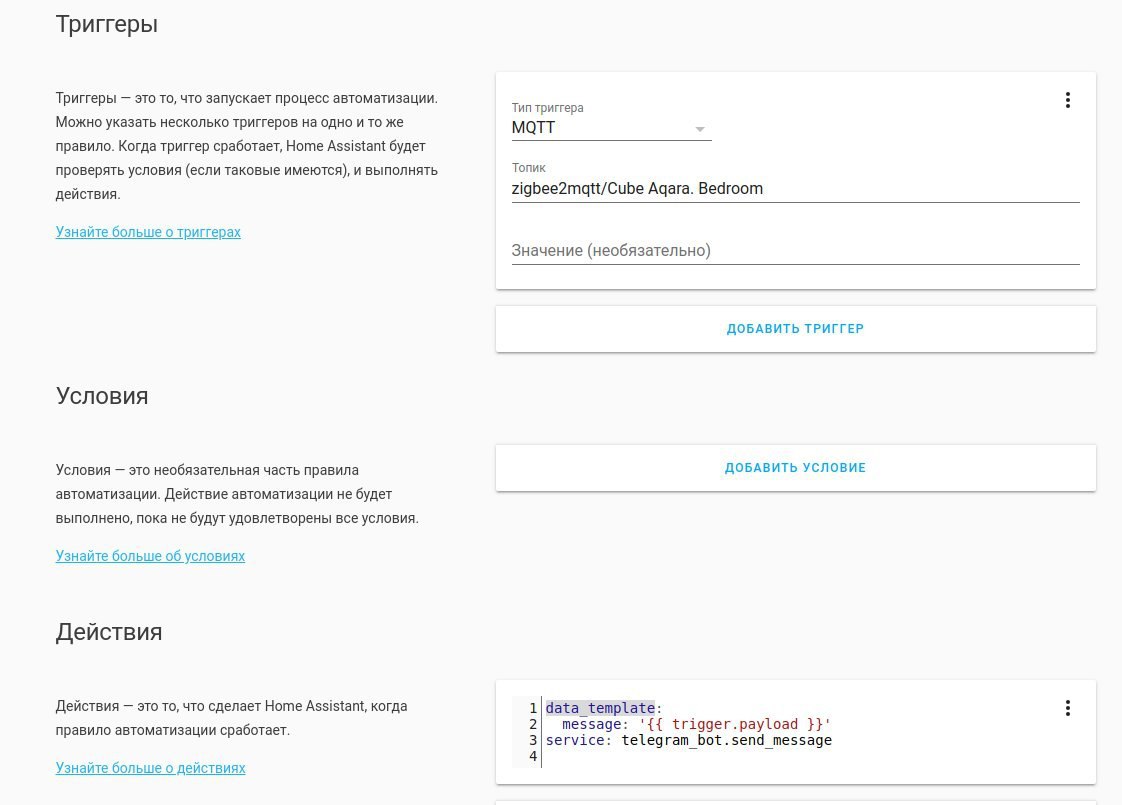The image size is (1122, 805).
Task: Select the Топик field label
Action: (x=528, y=168)
